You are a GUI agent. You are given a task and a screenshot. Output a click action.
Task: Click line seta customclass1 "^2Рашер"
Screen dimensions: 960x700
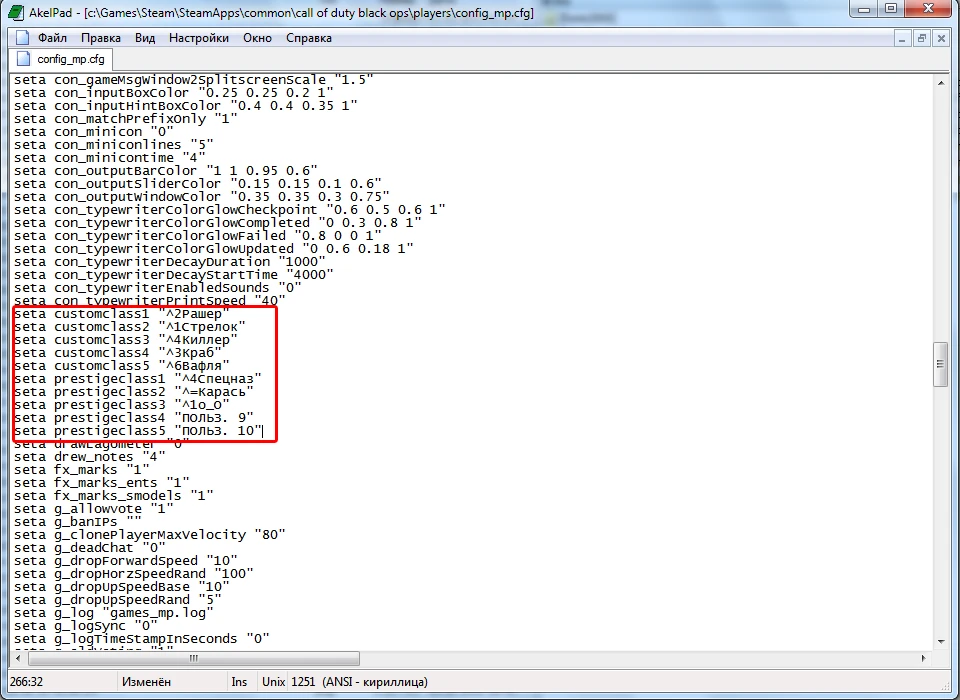(122, 314)
